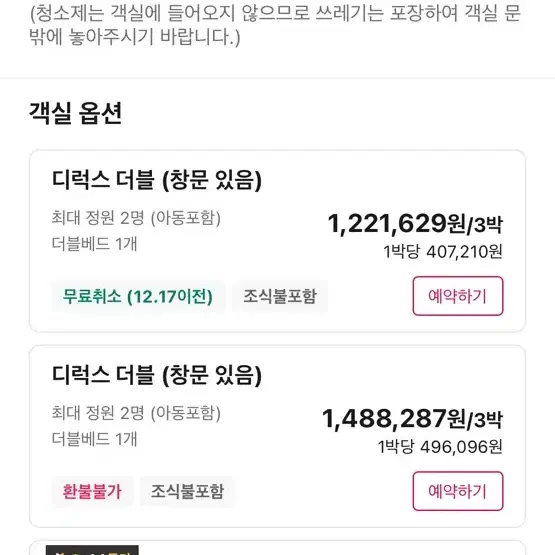Tap the 1박당 407,210원 nightly rate

[443, 252]
